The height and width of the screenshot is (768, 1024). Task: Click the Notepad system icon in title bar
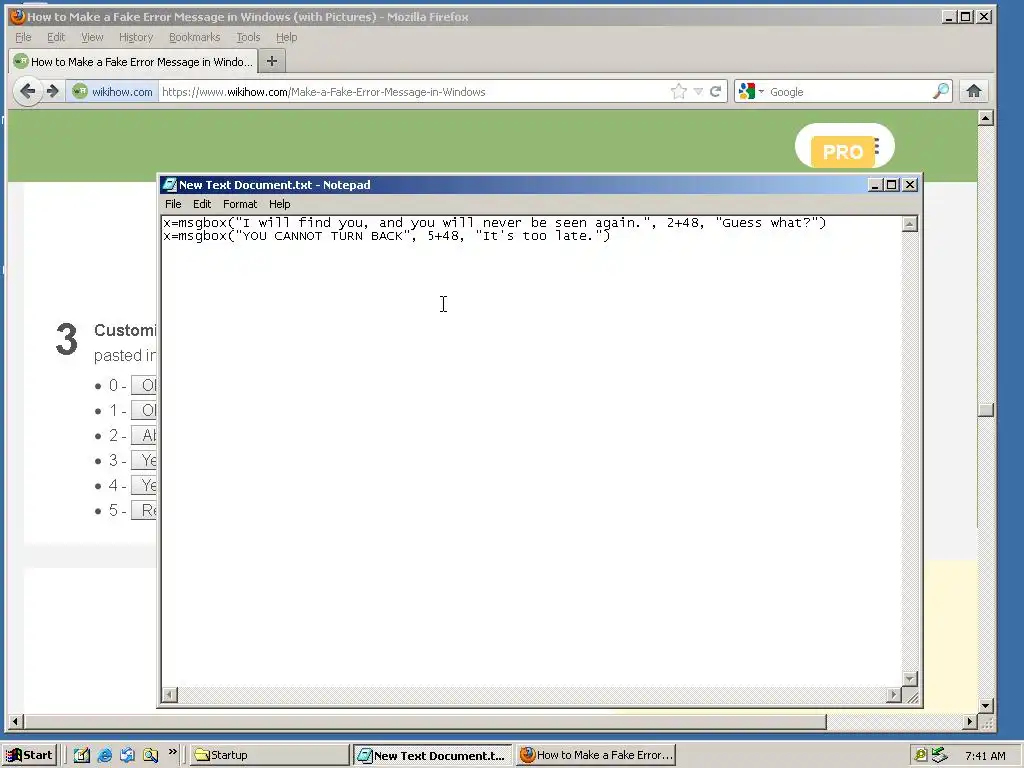point(170,185)
